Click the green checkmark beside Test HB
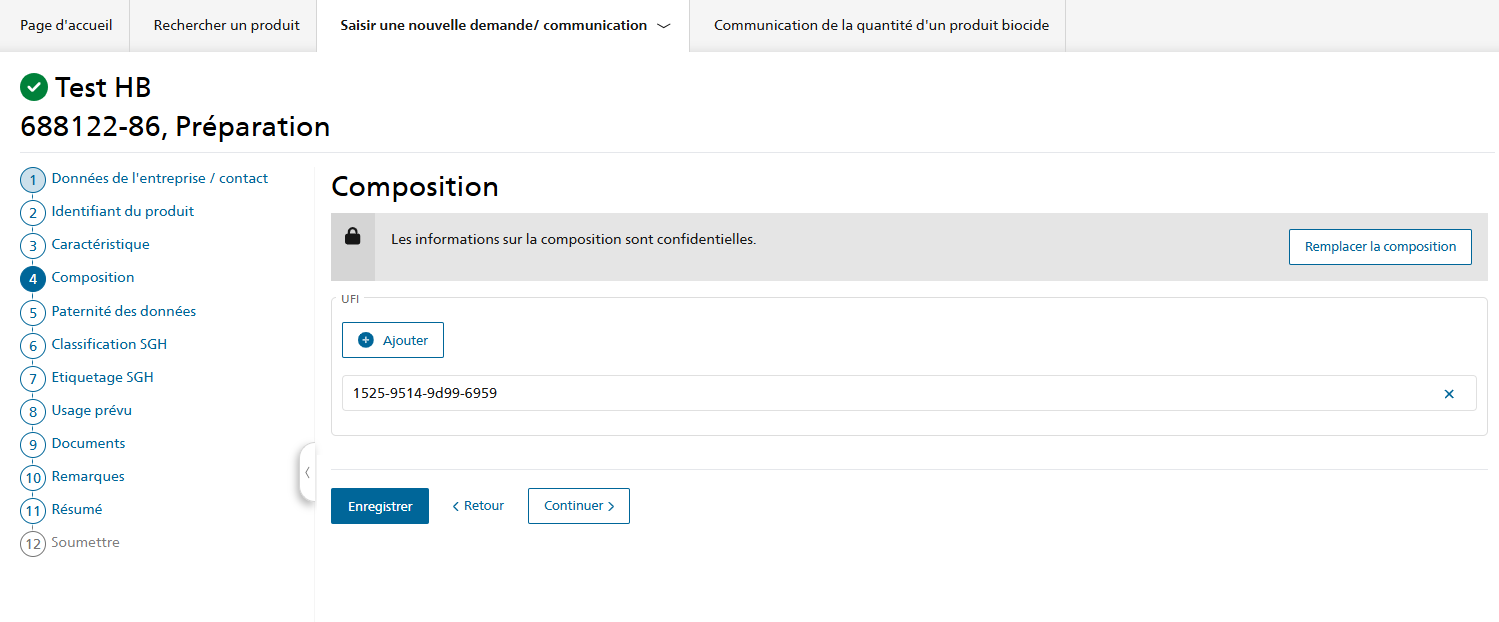This screenshot has height=622, width=1499. [34, 88]
